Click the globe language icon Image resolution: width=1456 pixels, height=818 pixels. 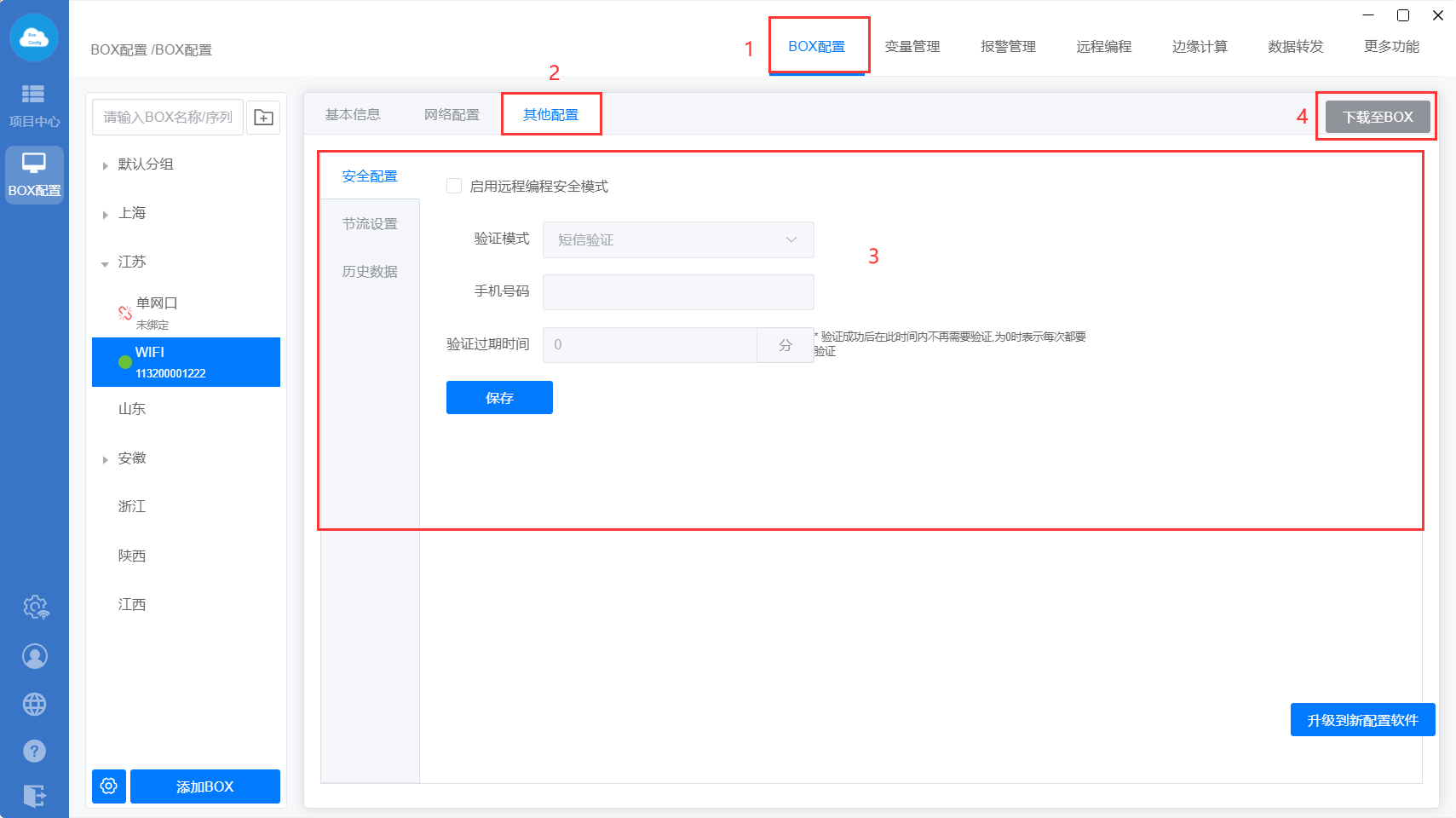(35, 705)
